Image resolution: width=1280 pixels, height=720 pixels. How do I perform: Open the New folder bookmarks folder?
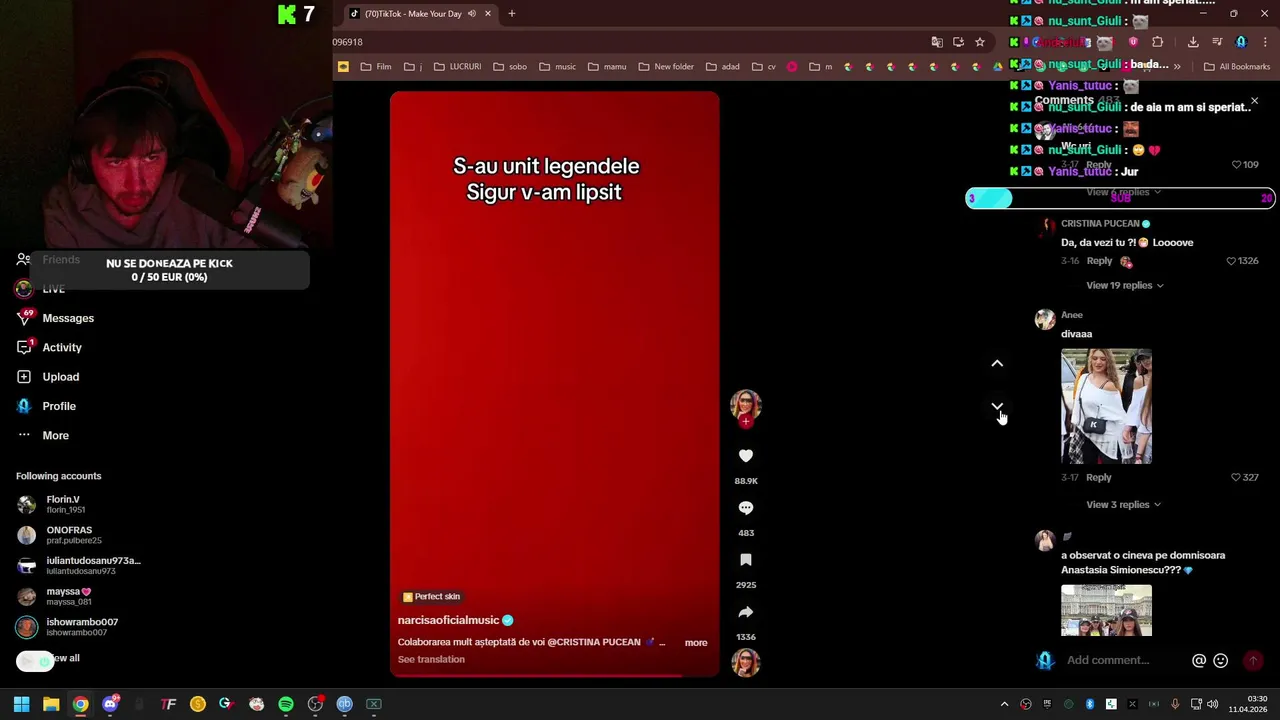665,67
